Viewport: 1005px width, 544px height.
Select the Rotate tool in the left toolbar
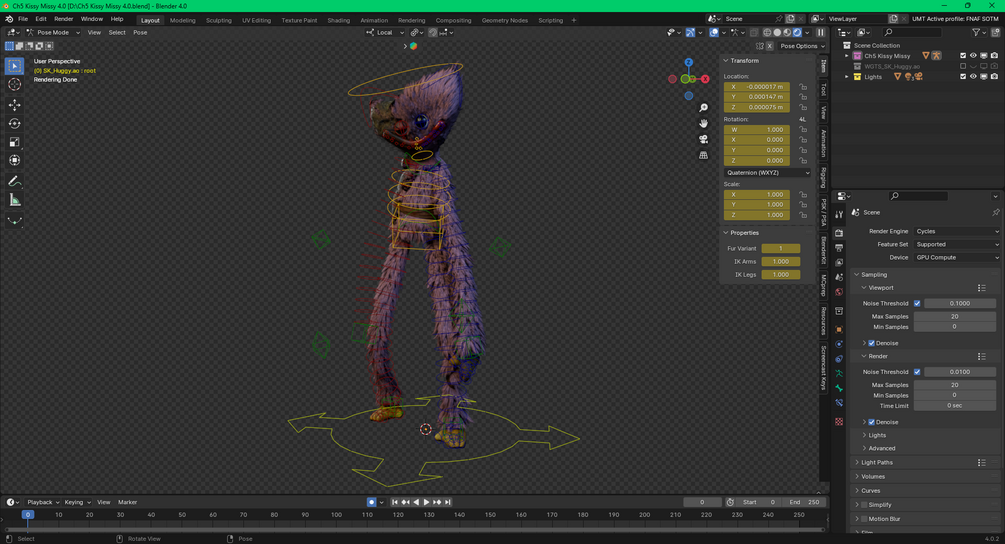14,123
